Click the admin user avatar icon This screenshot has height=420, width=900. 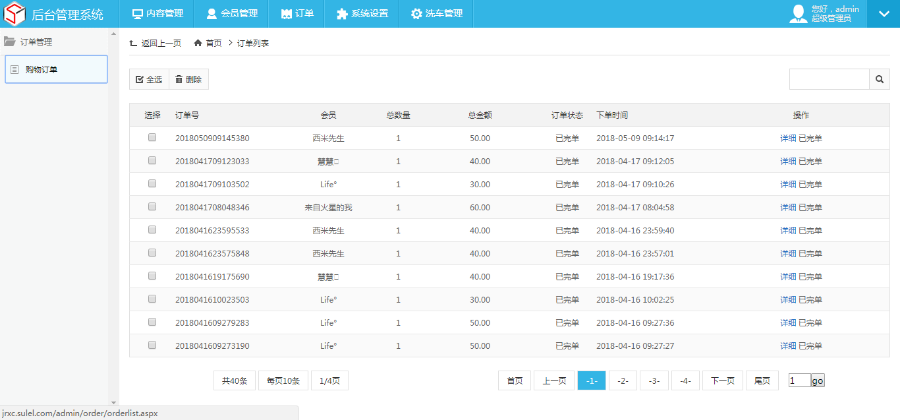tap(799, 13)
